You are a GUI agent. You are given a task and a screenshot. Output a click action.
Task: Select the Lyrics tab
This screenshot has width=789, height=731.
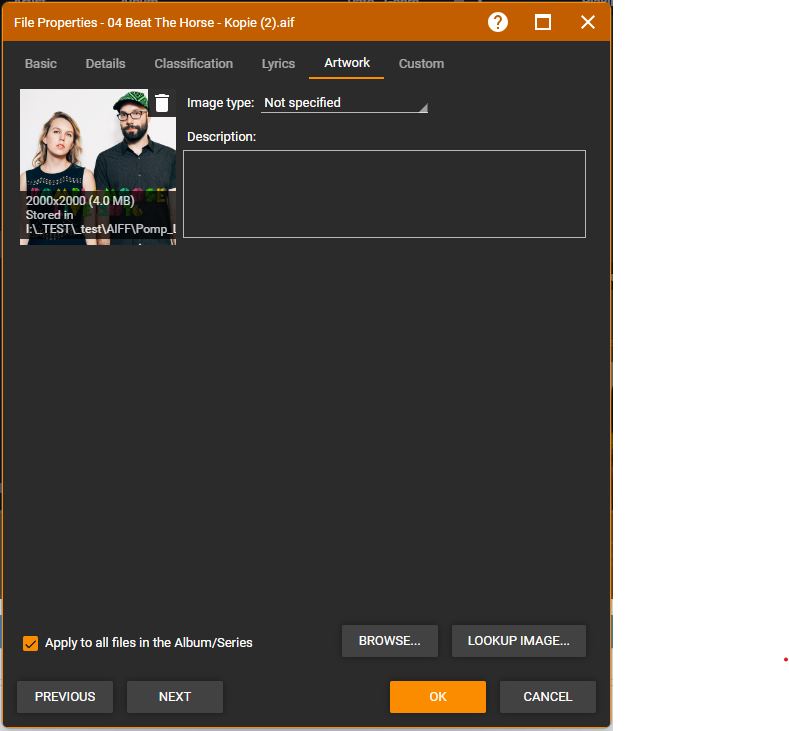[x=278, y=64]
